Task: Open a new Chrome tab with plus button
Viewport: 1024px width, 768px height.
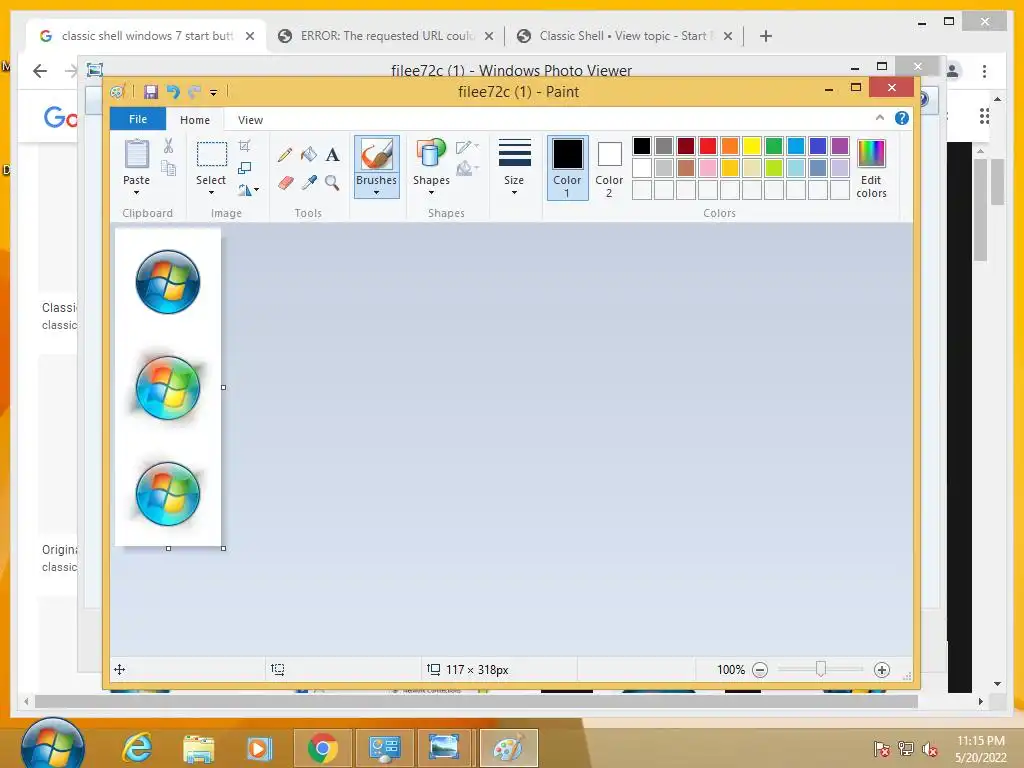Action: pyautogui.click(x=766, y=36)
